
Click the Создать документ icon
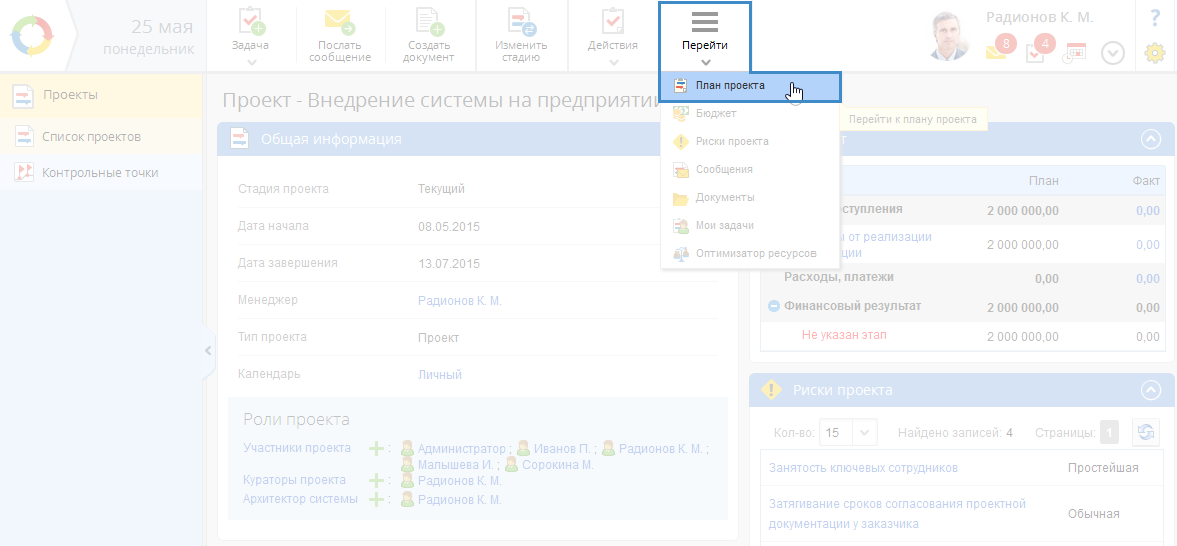coord(429,22)
